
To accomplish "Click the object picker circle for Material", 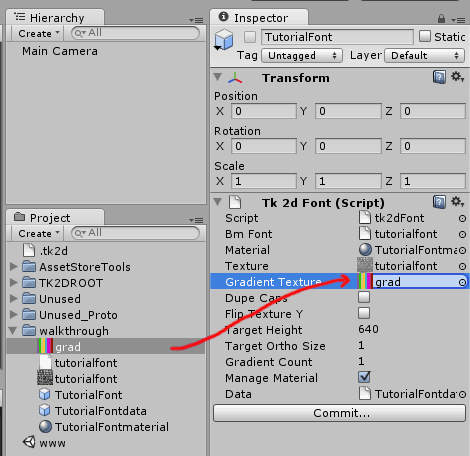I will coord(462,251).
